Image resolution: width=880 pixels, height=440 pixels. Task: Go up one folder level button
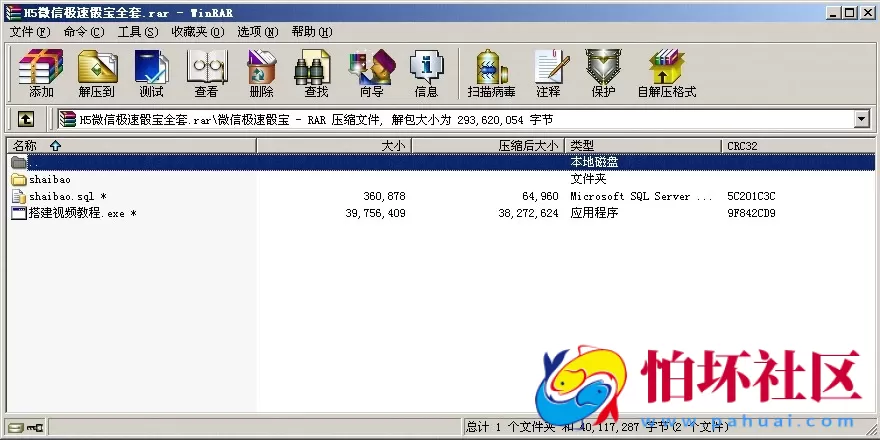pyautogui.click(x=26, y=119)
